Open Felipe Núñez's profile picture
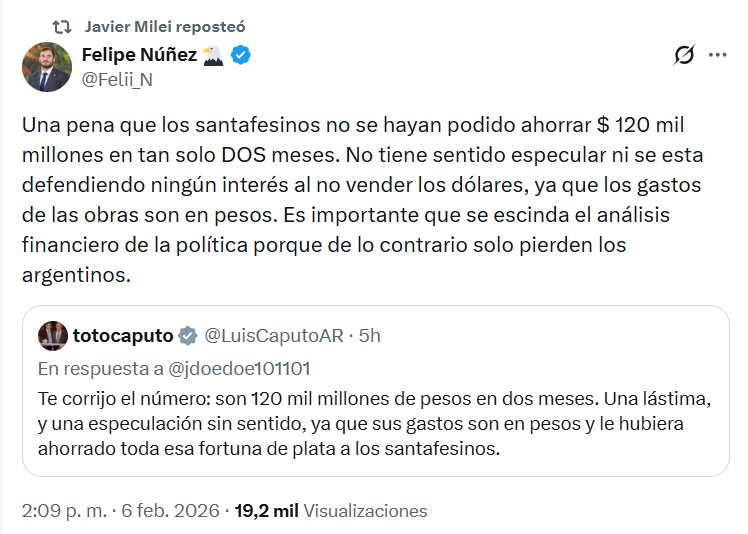Screen dimensions: 748x534 (47, 67)
